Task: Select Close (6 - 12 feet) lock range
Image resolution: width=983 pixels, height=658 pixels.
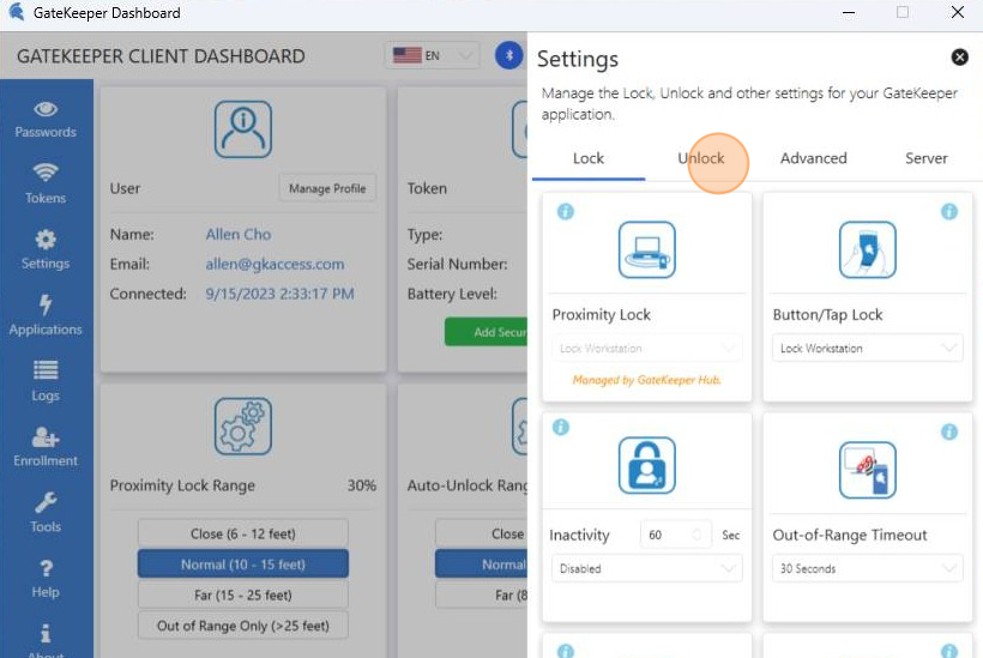Action: tap(243, 534)
